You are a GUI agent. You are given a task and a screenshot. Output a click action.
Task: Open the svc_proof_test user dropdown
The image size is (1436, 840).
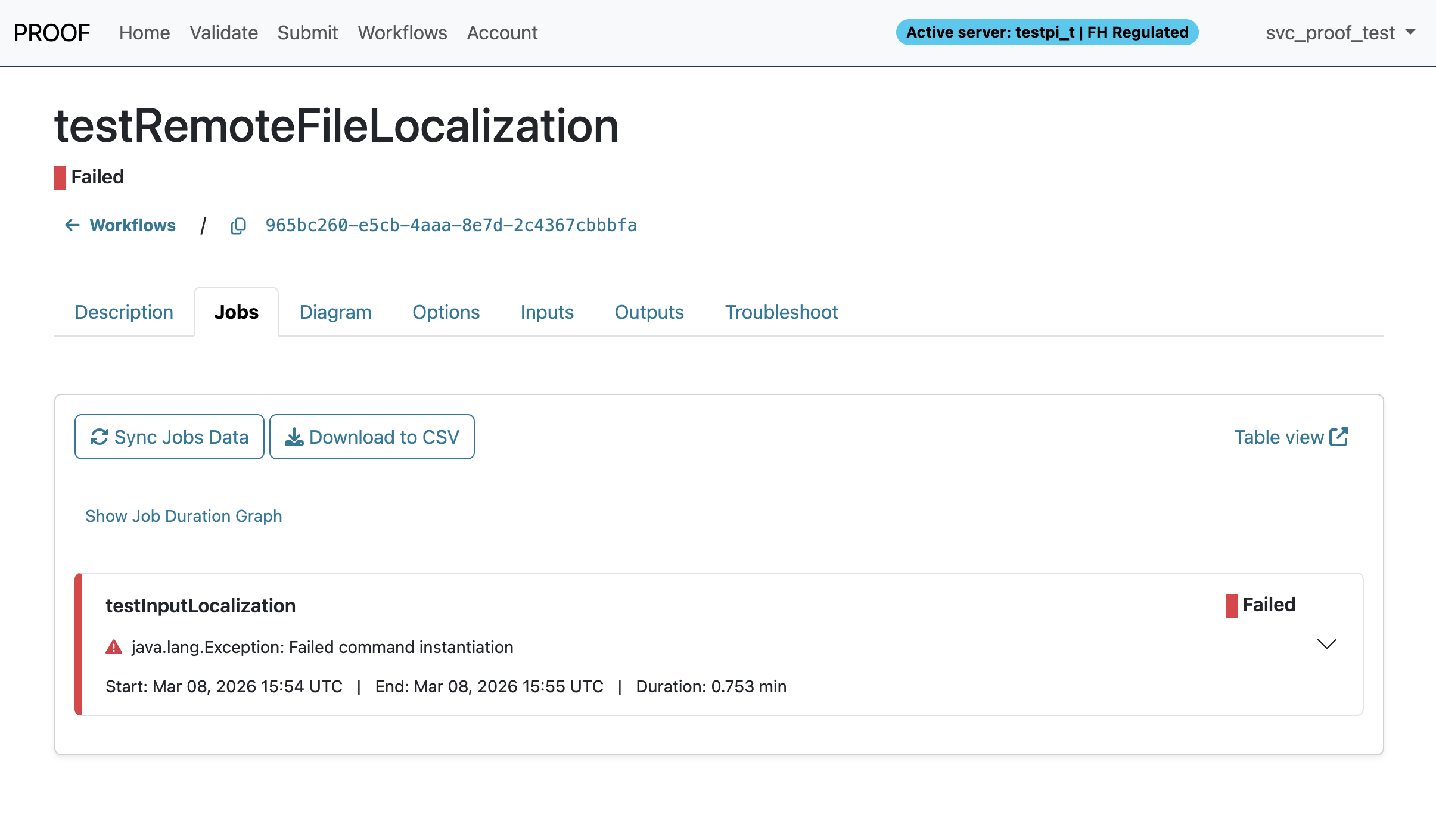click(1340, 33)
